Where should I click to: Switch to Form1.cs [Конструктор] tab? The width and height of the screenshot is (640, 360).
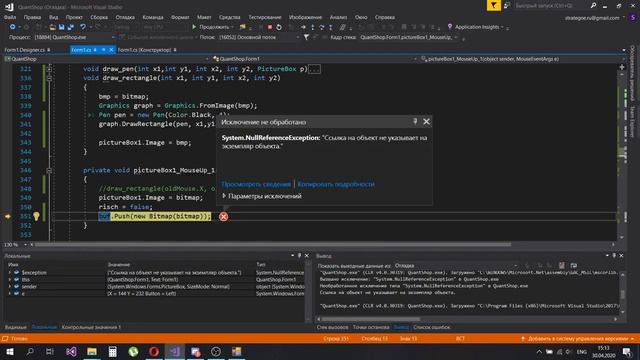coord(147,50)
